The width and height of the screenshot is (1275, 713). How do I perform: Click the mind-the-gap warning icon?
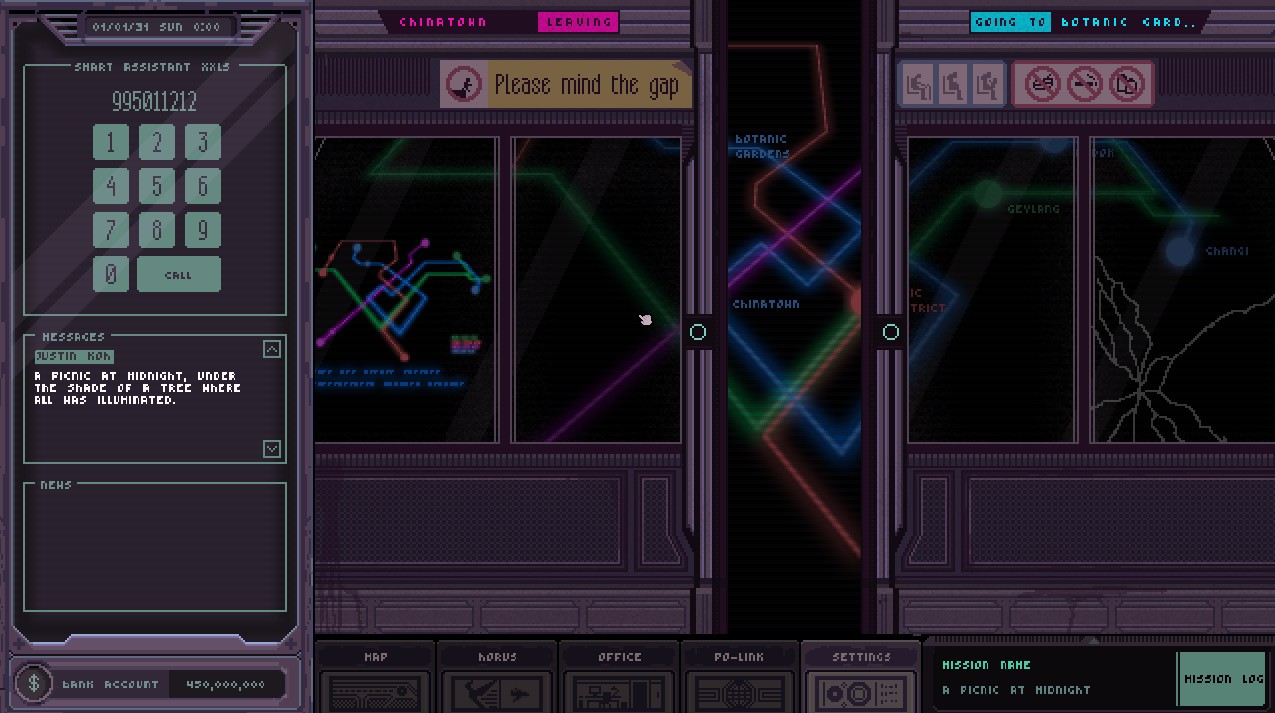pos(463,84)
